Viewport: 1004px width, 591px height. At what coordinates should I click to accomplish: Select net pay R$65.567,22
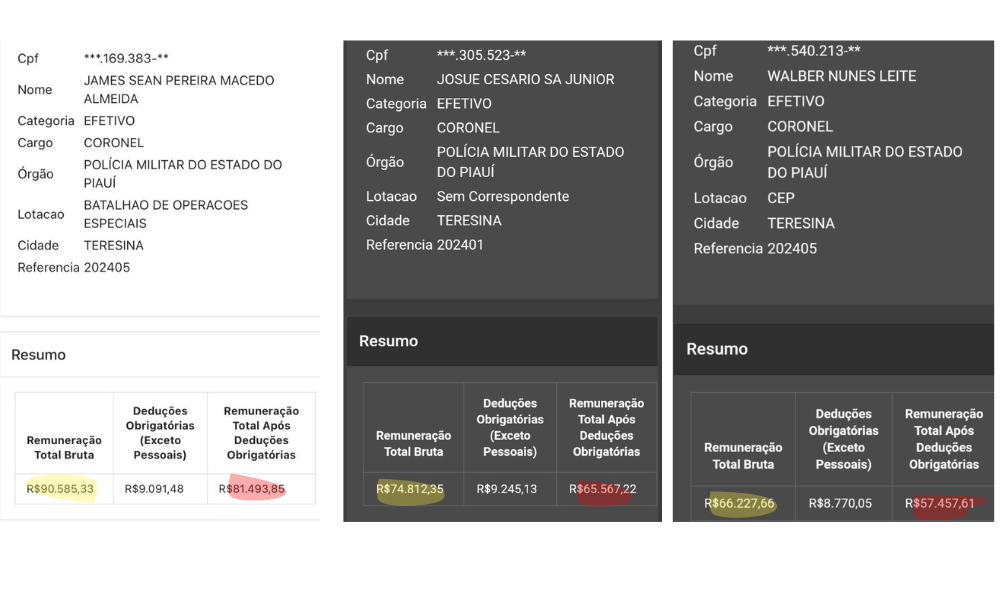coord(603,489)
